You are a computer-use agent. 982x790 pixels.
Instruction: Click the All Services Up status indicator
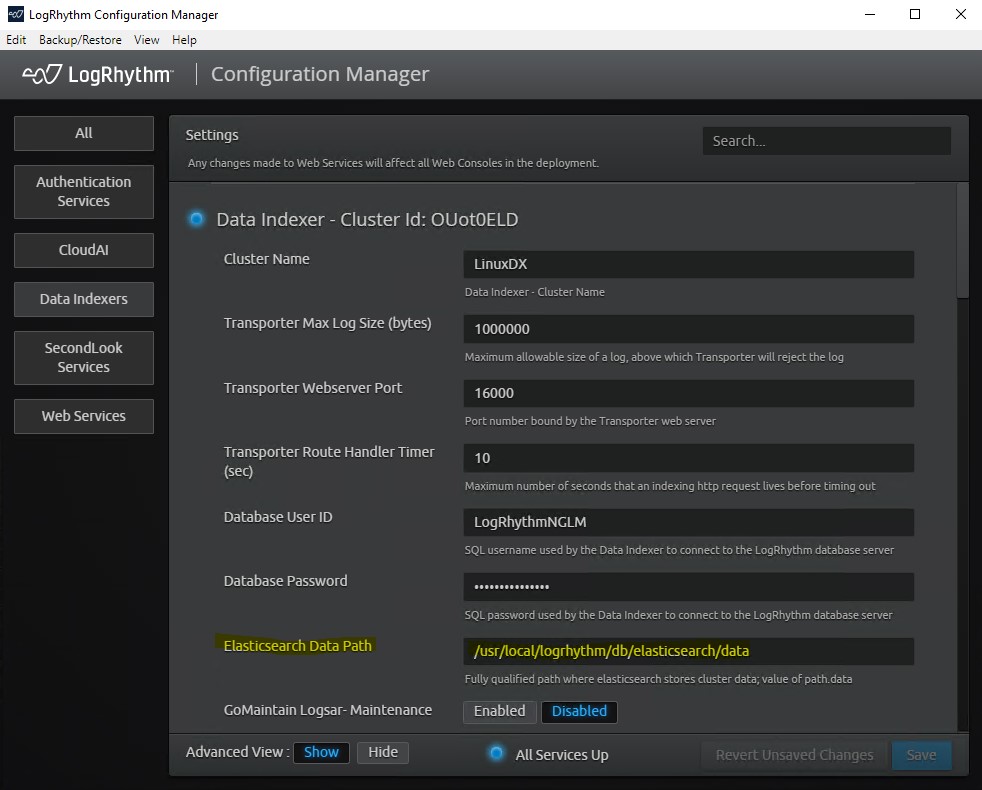point(497,755)
